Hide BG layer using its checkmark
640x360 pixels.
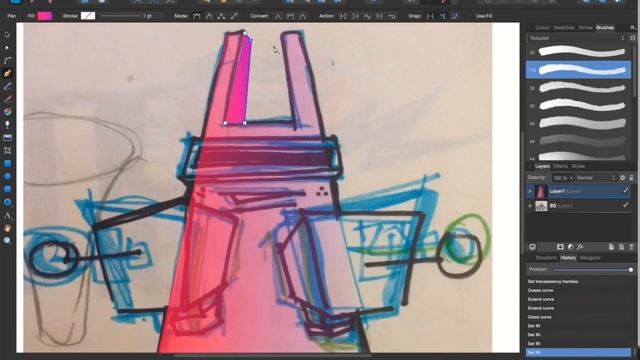625,205
